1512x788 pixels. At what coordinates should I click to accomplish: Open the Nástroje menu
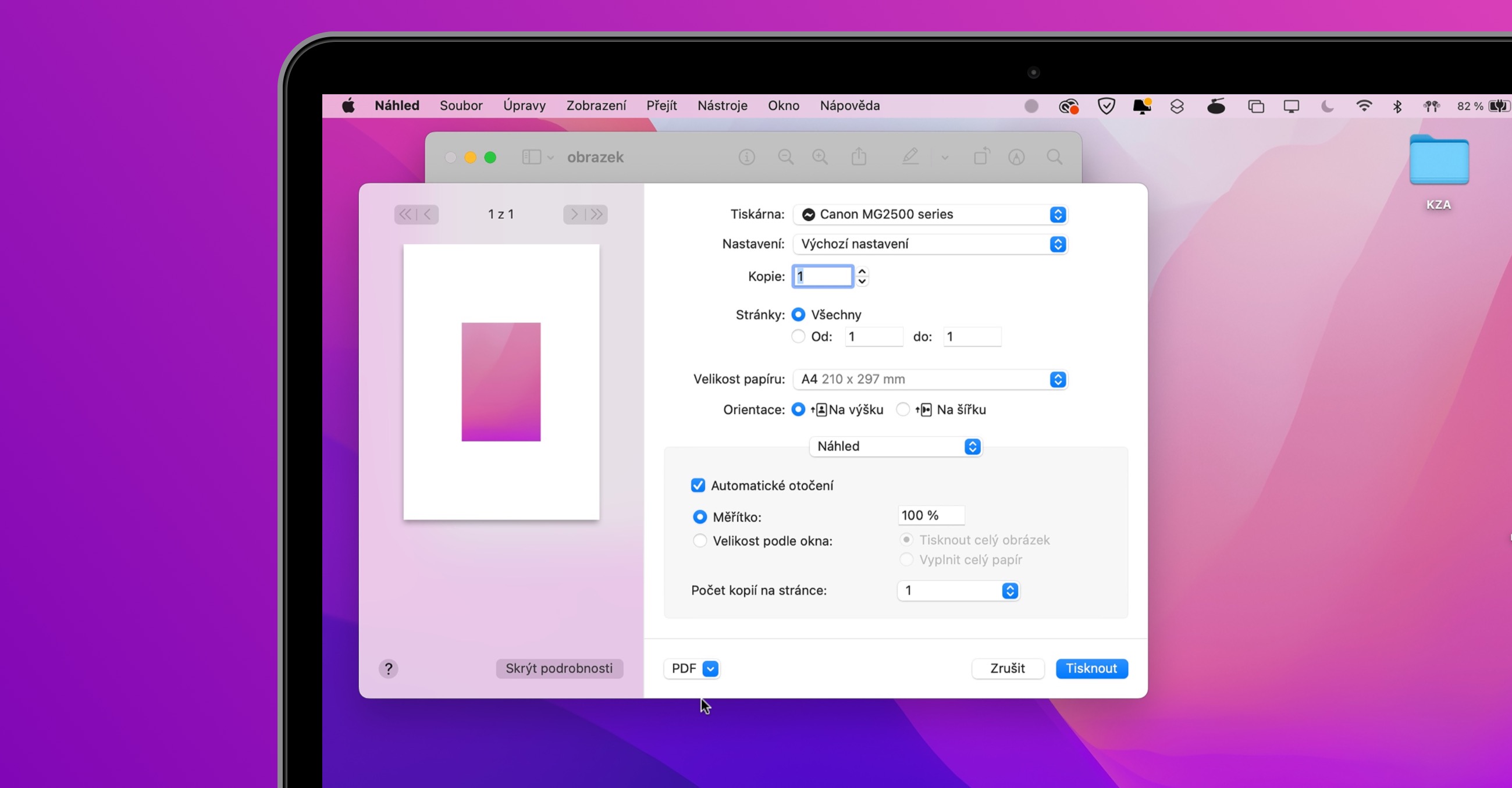[723, 106]
